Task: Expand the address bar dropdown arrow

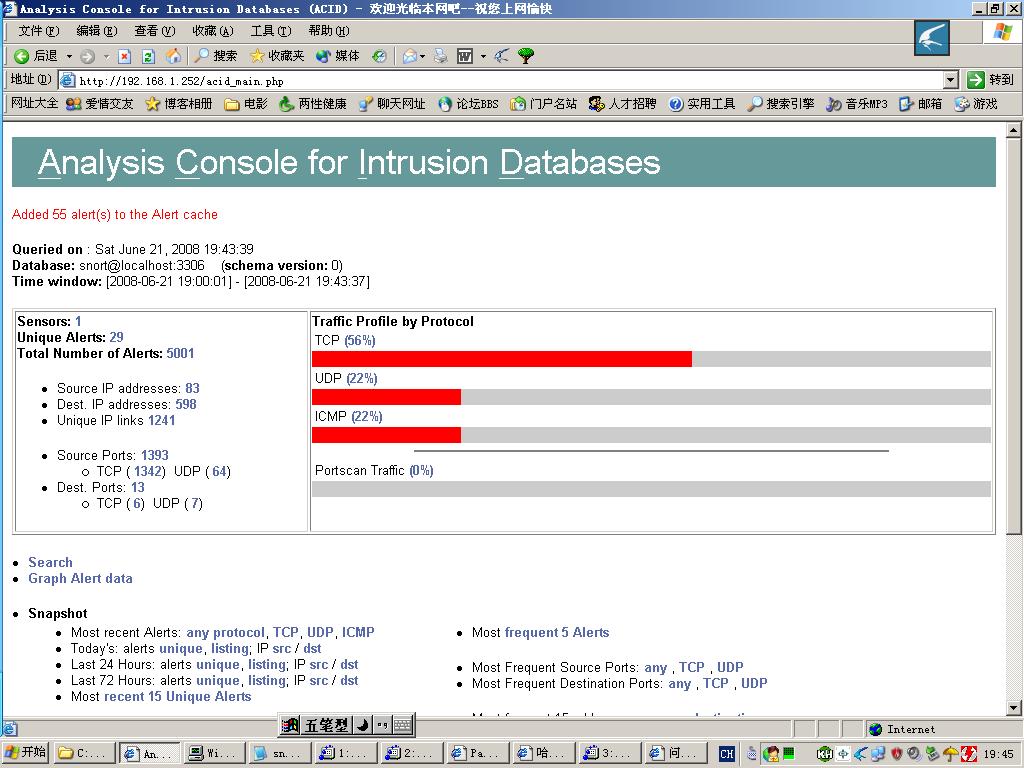Action: point(951,80)
